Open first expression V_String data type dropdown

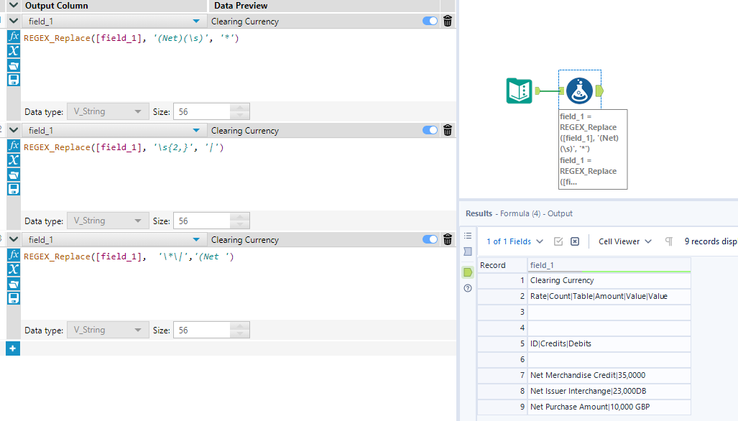(x=108, y=112)
